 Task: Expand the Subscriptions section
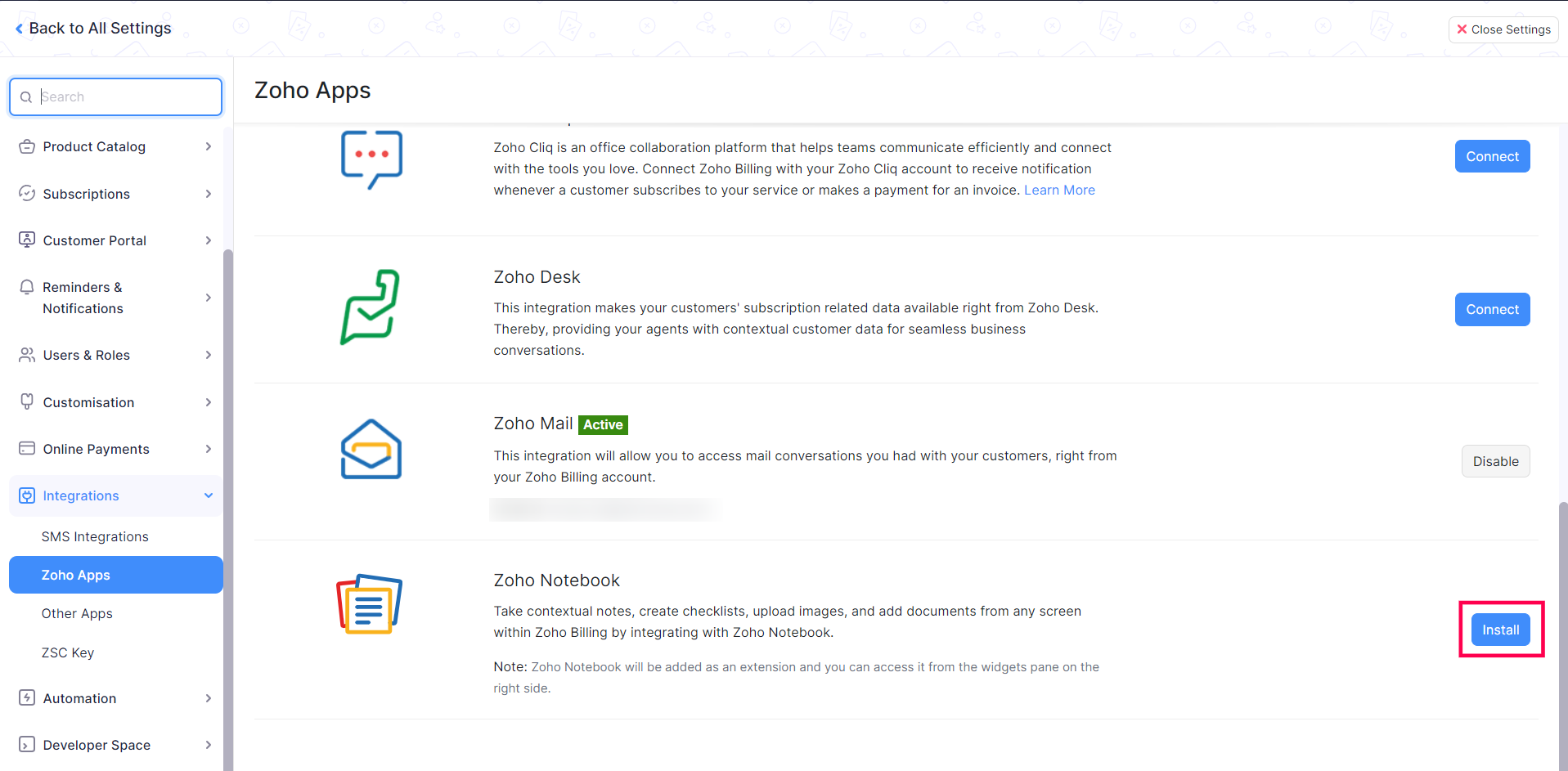tap(209, 194)
